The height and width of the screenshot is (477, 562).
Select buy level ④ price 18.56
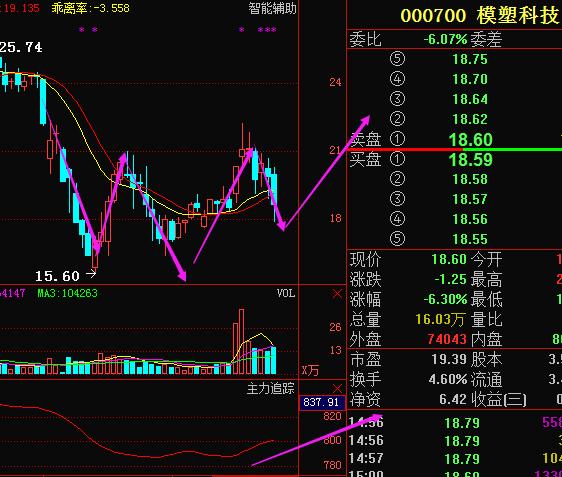(470, 219)
